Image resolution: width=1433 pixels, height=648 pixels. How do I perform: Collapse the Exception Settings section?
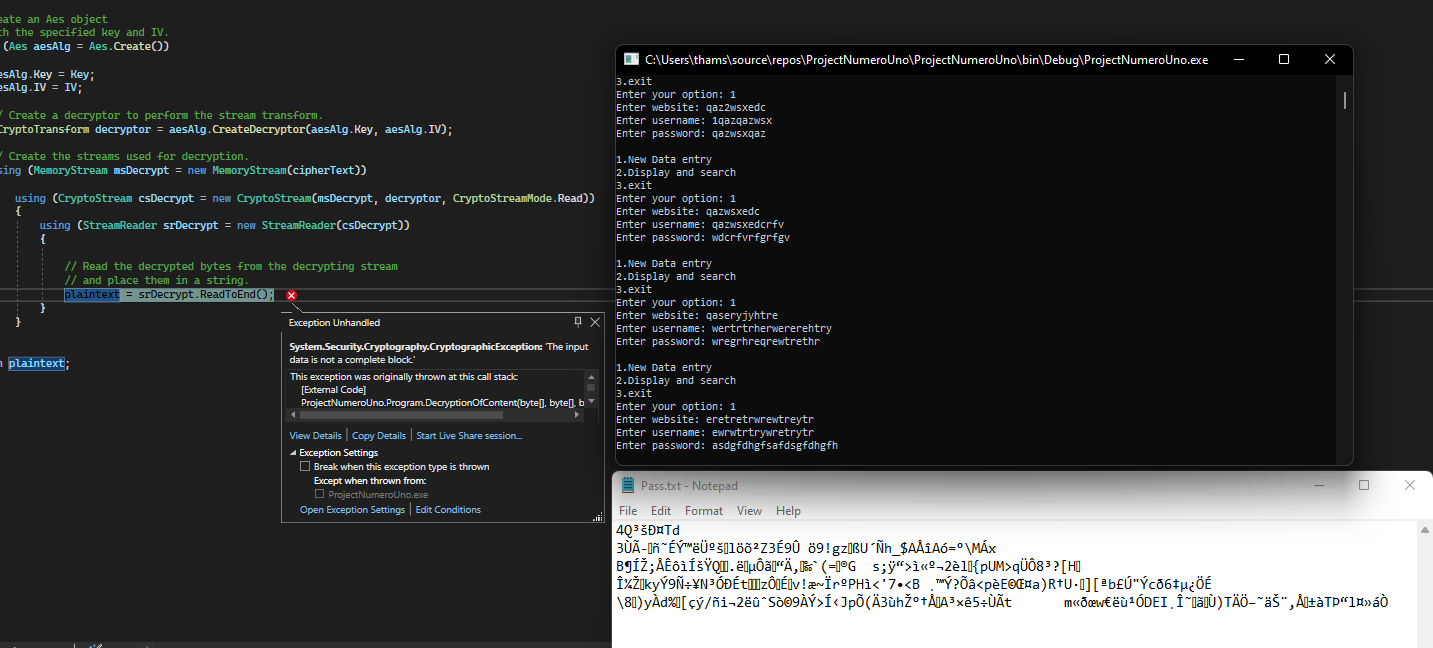(x=293, y=453)
